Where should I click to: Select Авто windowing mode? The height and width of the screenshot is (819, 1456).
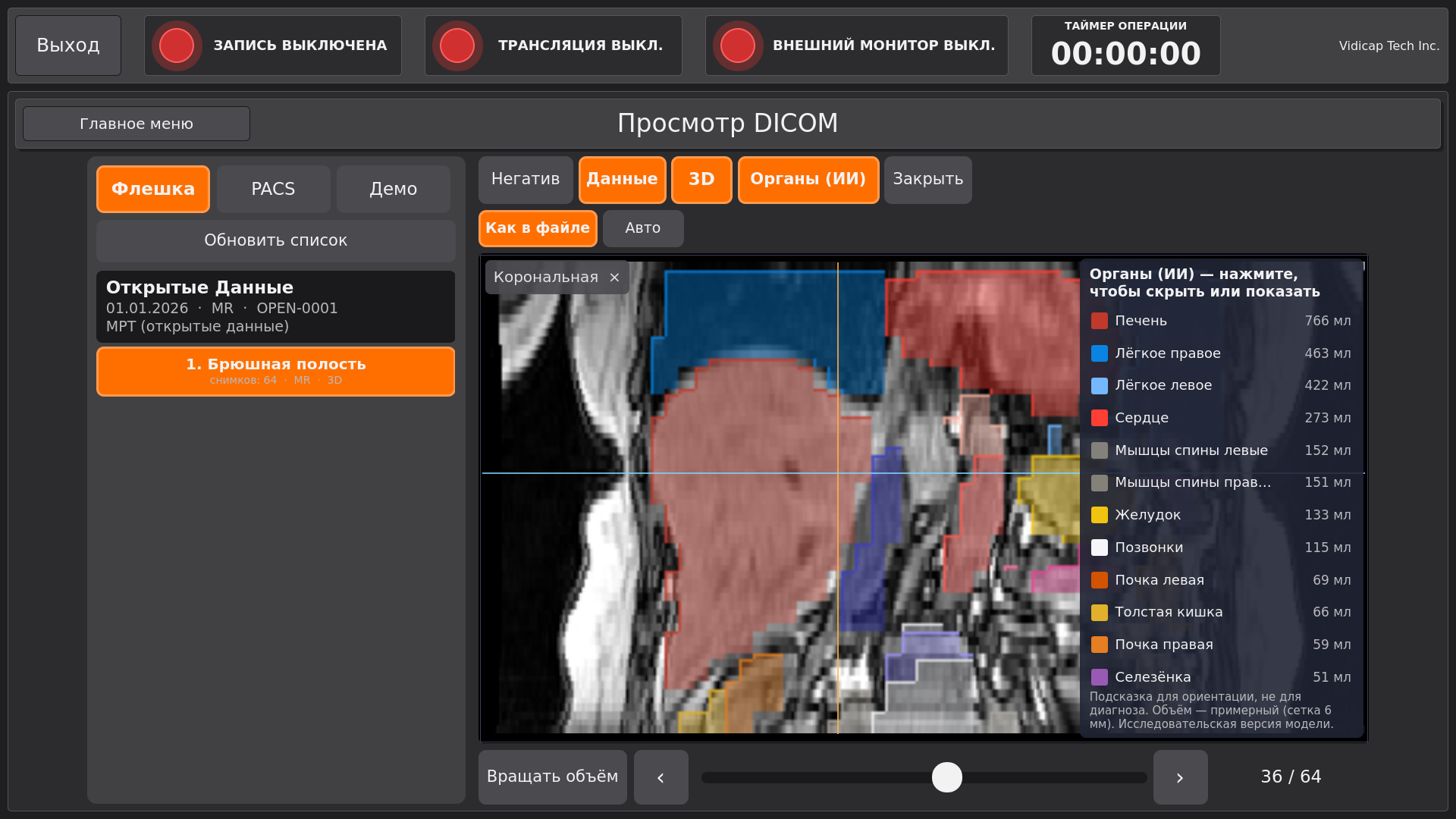click(643, 228)
